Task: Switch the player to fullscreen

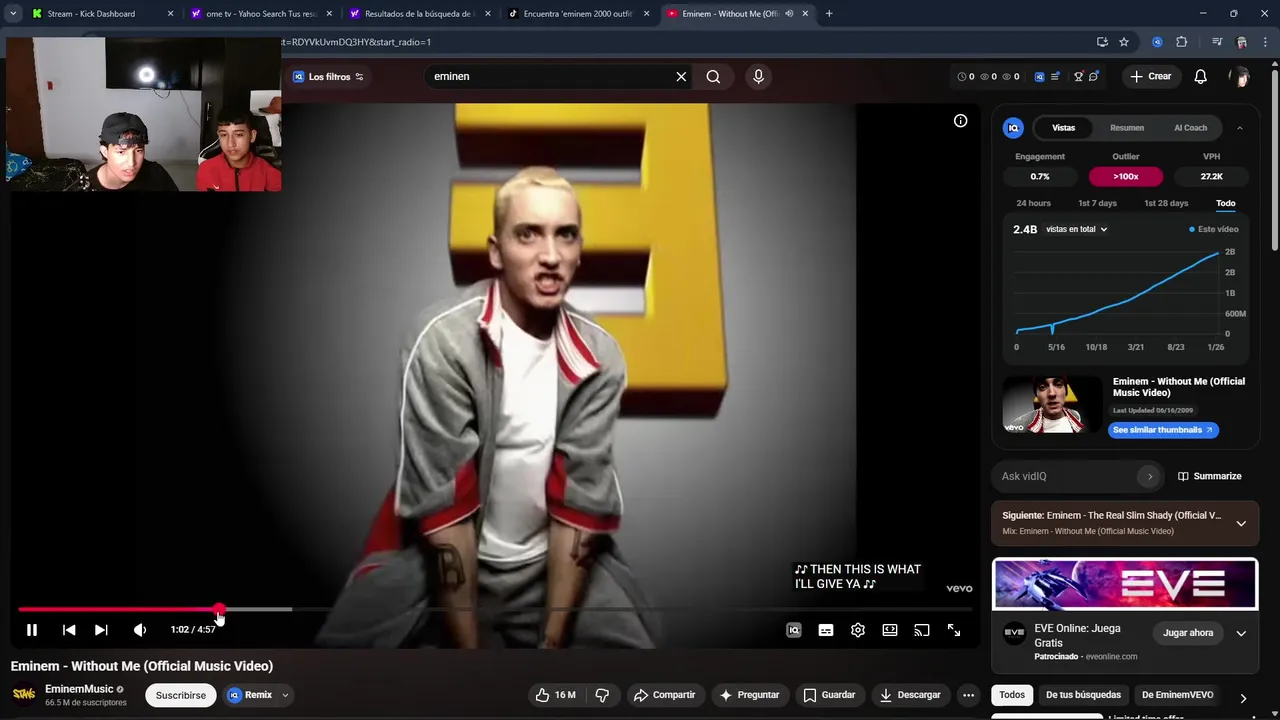Action: point(954,630)
